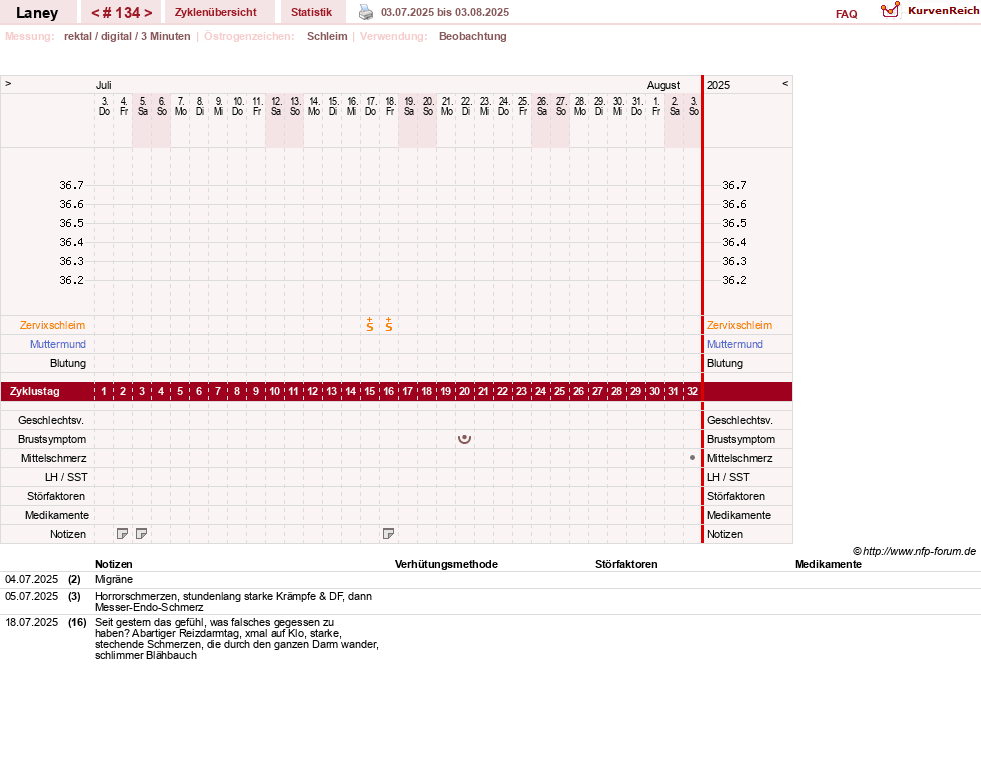
Task: Click the left Blutung row label
Action: tap(68, 363)
